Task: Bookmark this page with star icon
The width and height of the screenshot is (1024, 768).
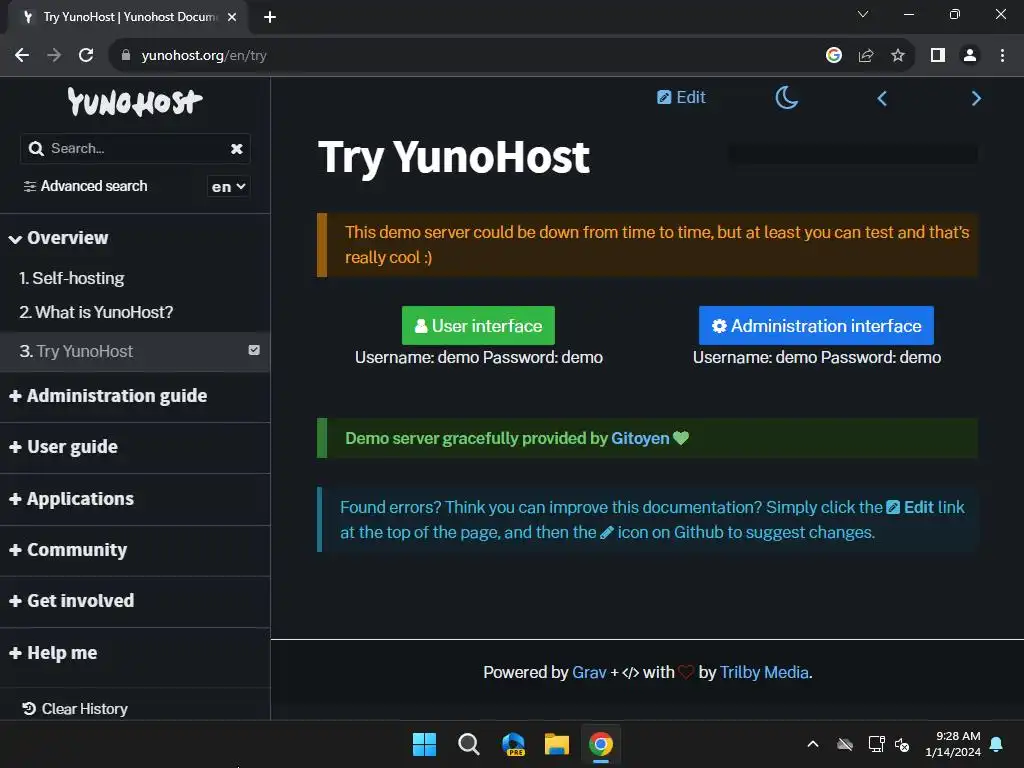Action: pos(898,56)
